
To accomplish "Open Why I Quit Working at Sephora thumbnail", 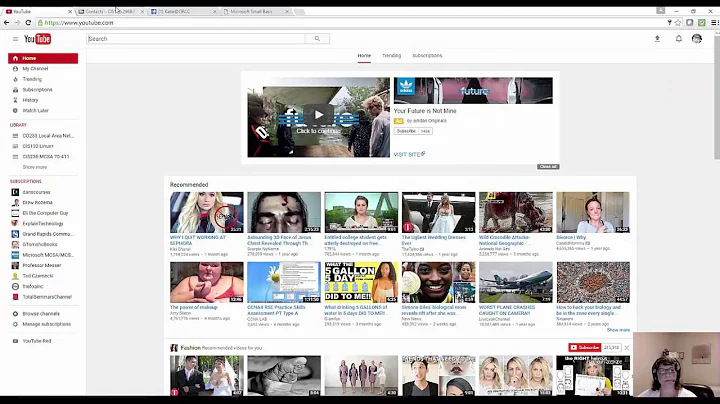I will point(207,213).
